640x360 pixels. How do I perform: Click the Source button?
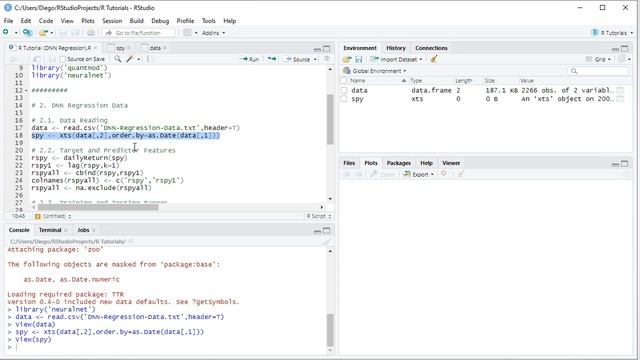298,59
